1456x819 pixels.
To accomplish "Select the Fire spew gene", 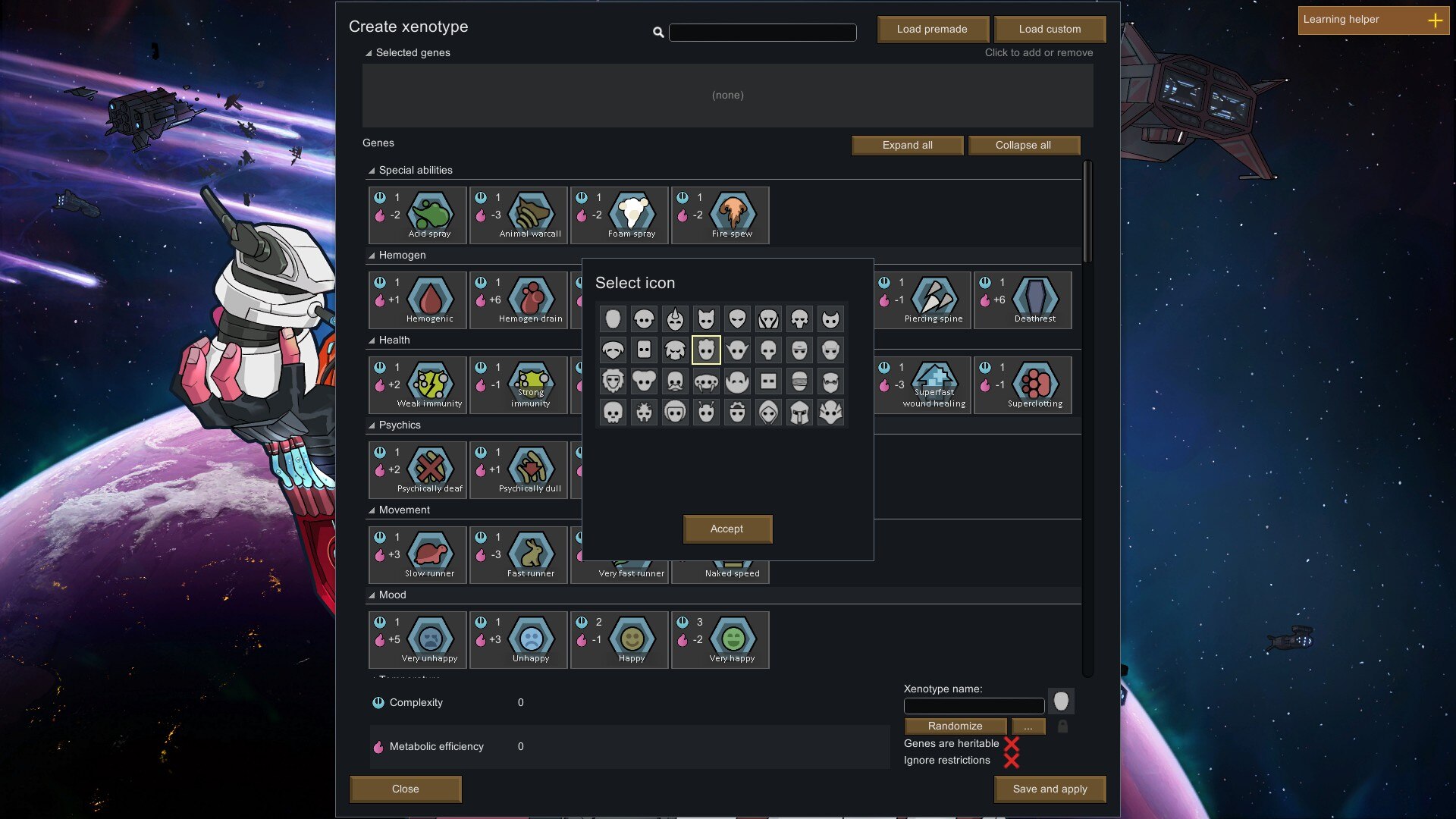I will point(720,215).
